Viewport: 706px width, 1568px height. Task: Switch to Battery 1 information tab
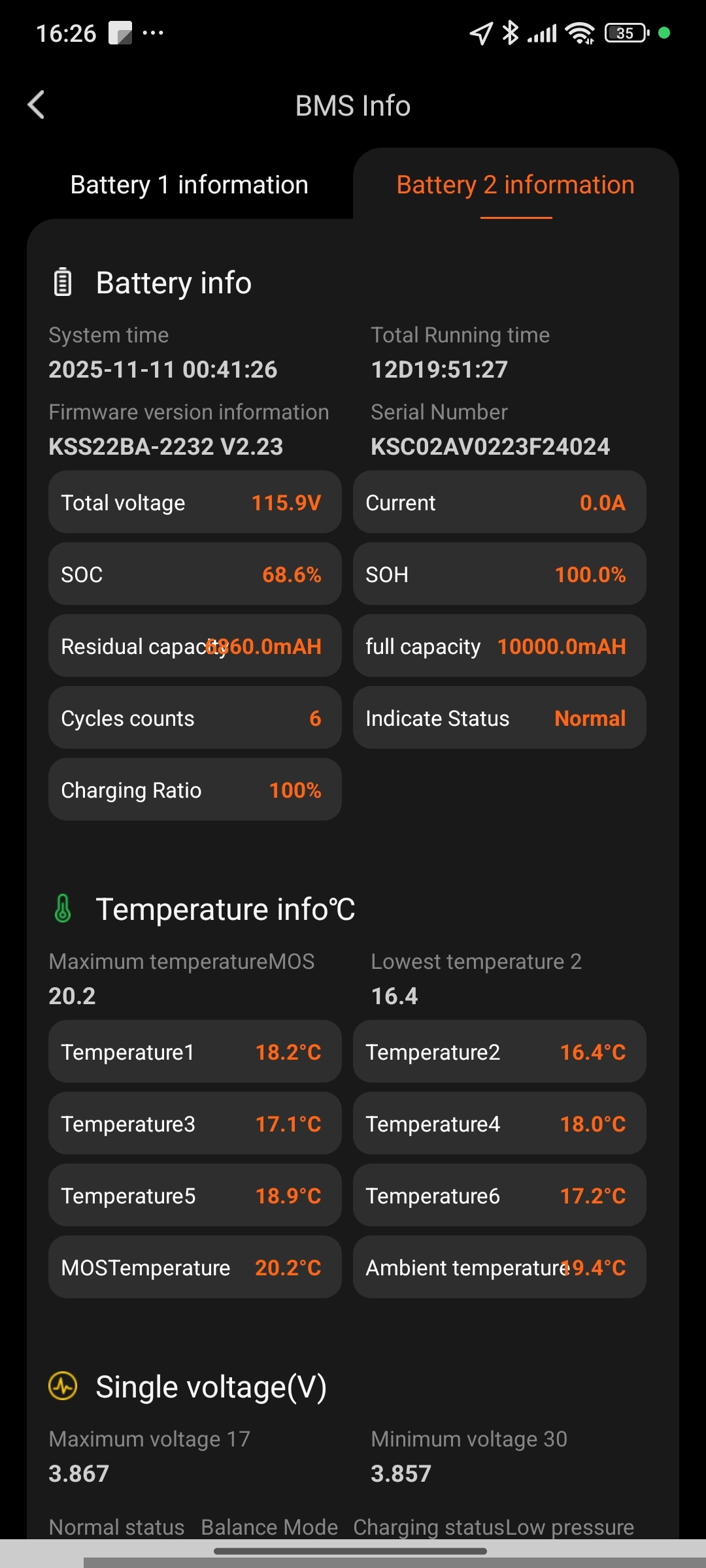(190, 185)
